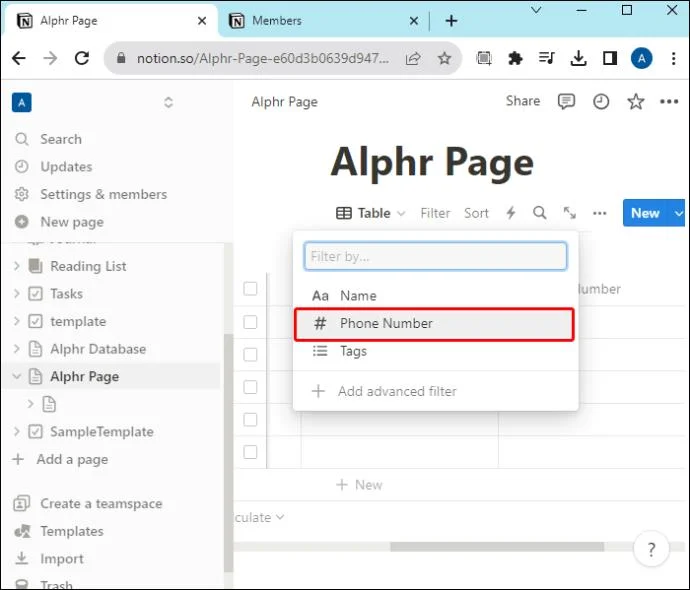
Task: Tick the fifth table row checkbox
Action: coord(250,452)
